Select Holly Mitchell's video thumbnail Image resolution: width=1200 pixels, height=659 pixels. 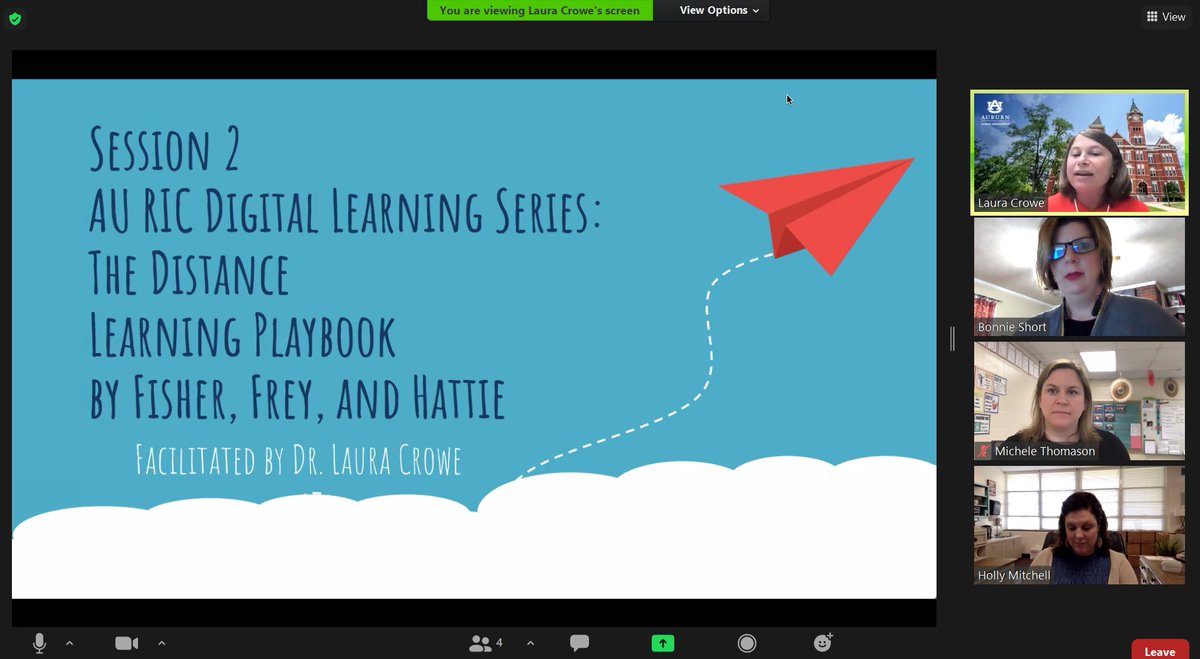[x=1079, y=525]
